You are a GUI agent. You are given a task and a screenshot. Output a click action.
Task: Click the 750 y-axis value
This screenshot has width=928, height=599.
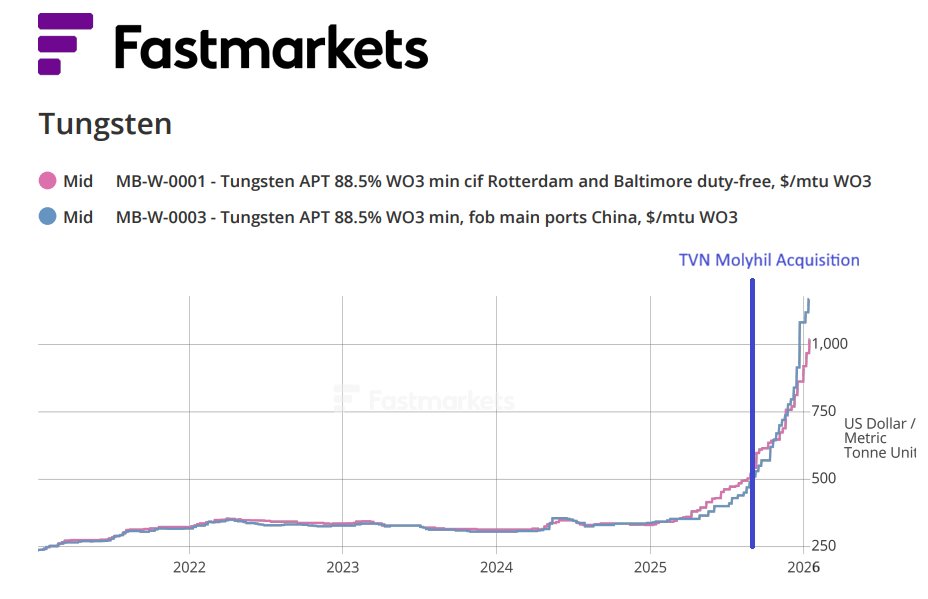pos(823,411)
